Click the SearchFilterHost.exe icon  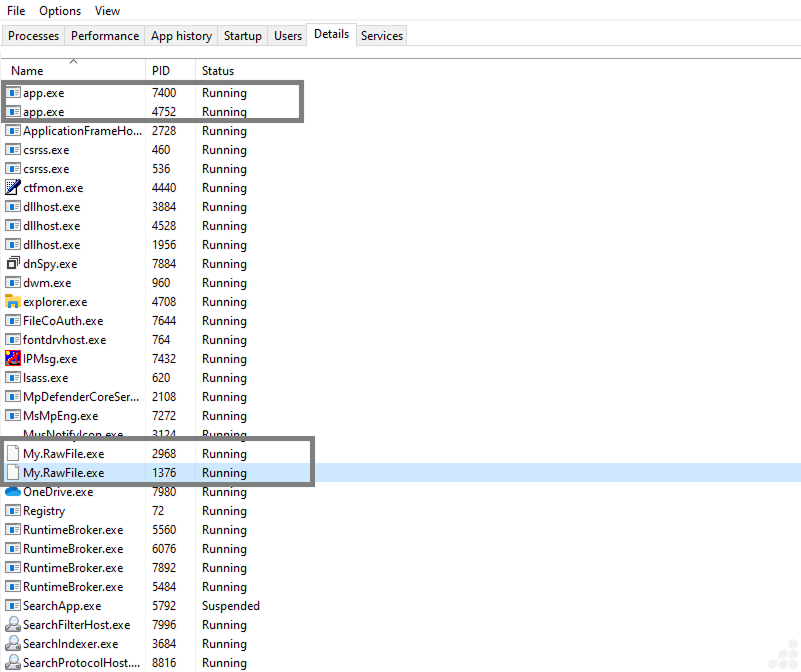[x=13, y=625]
